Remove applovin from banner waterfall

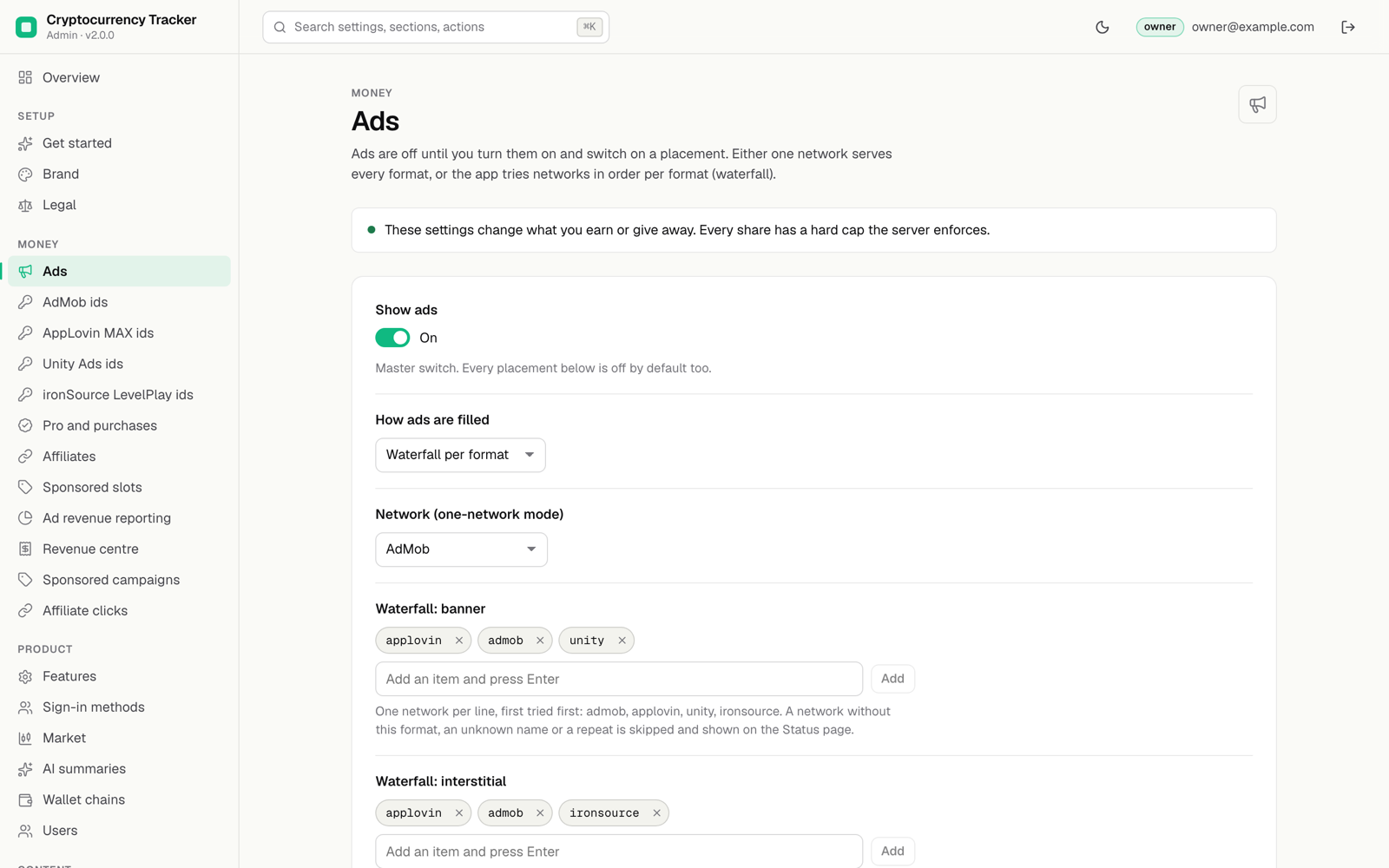point(459,641)
